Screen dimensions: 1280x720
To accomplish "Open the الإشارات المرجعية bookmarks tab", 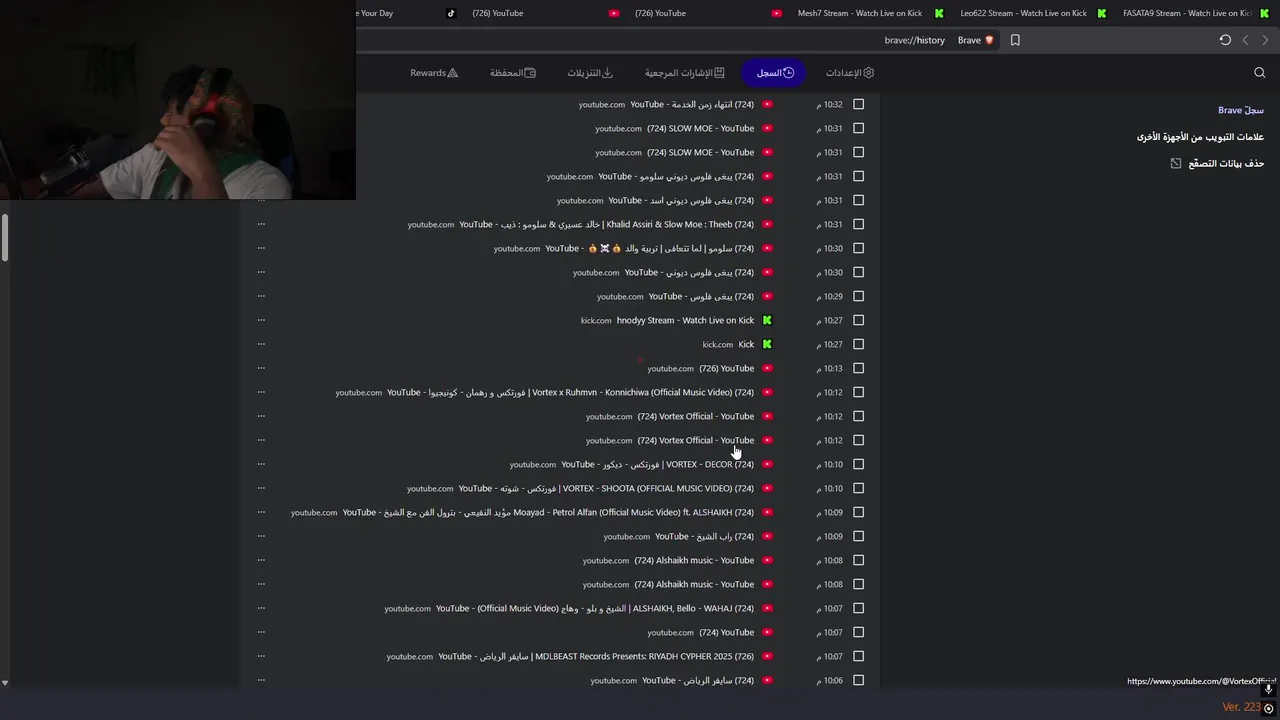I will click(x=685, y=73).
